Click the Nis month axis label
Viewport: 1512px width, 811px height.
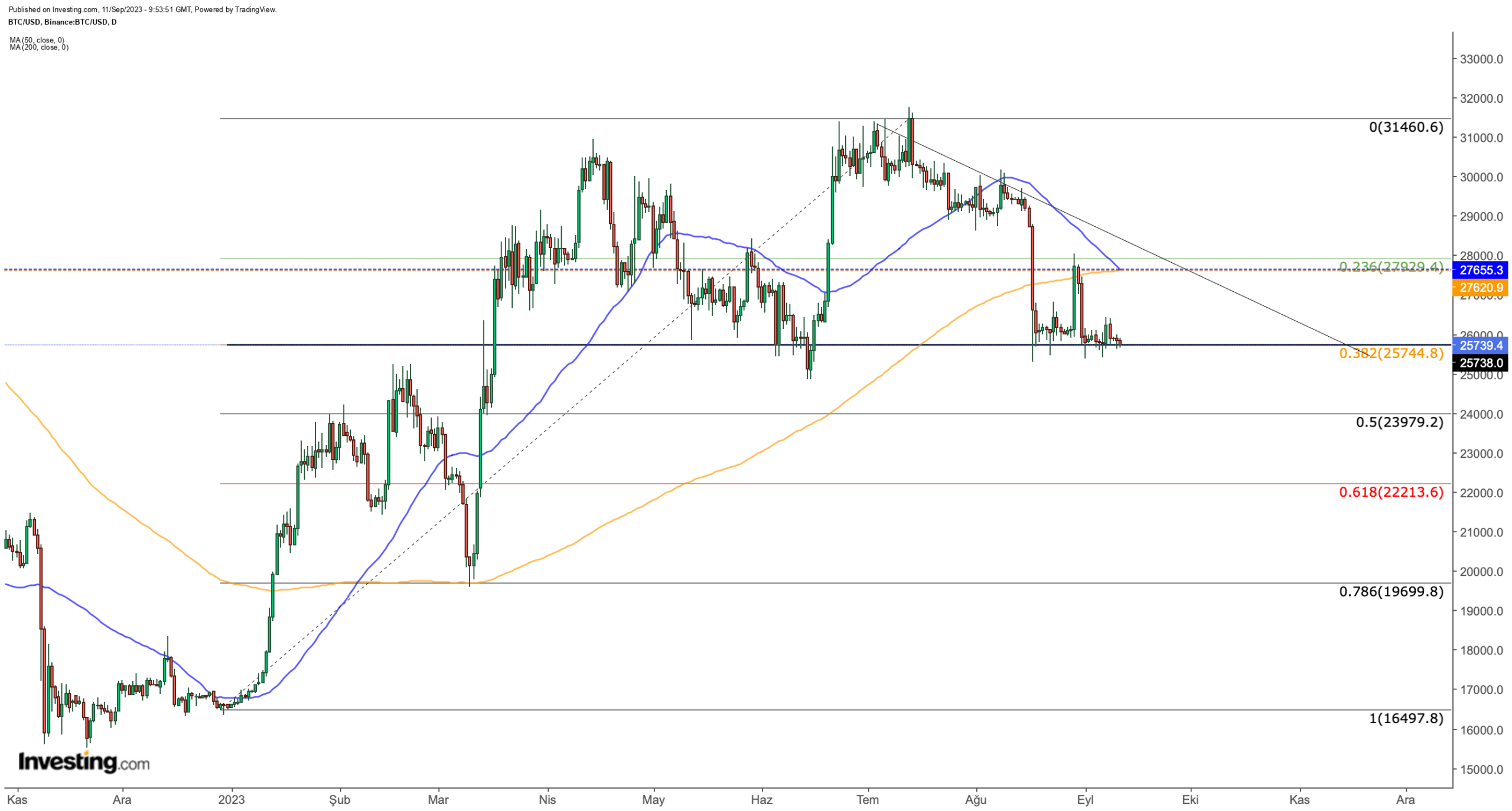(547, 799)
